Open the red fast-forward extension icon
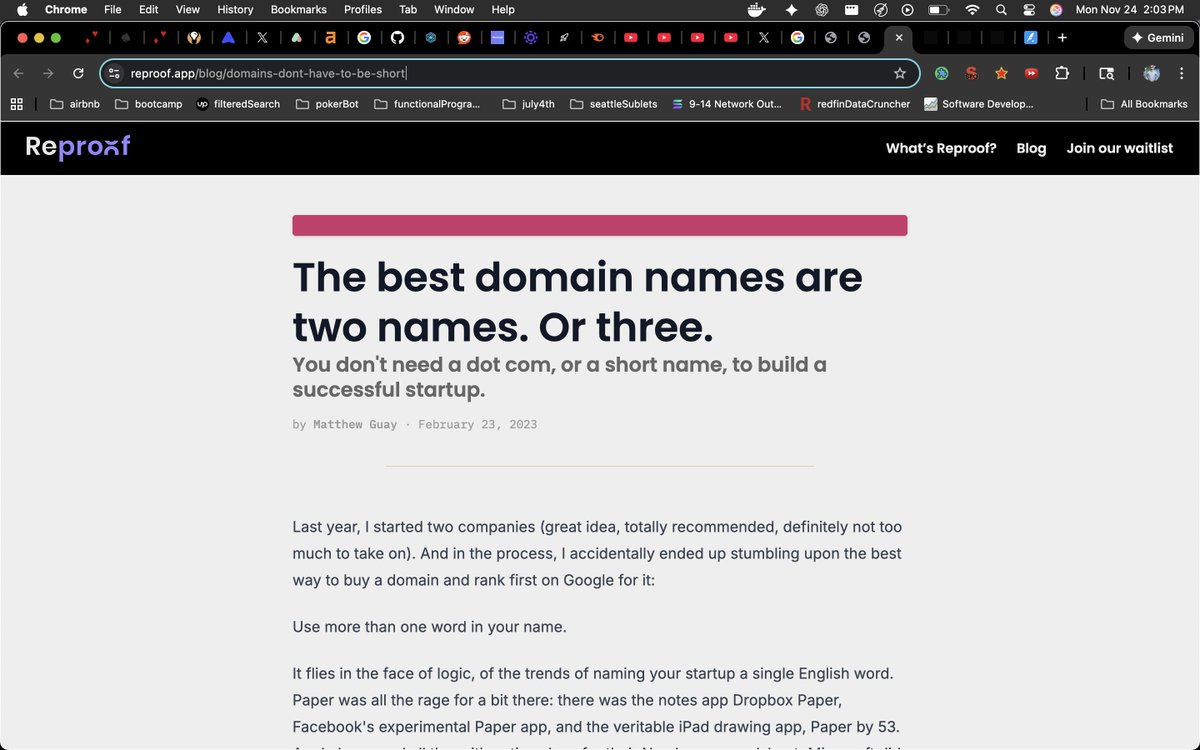The width and height of the screenshot is (1200, 750). point(1031,73)
